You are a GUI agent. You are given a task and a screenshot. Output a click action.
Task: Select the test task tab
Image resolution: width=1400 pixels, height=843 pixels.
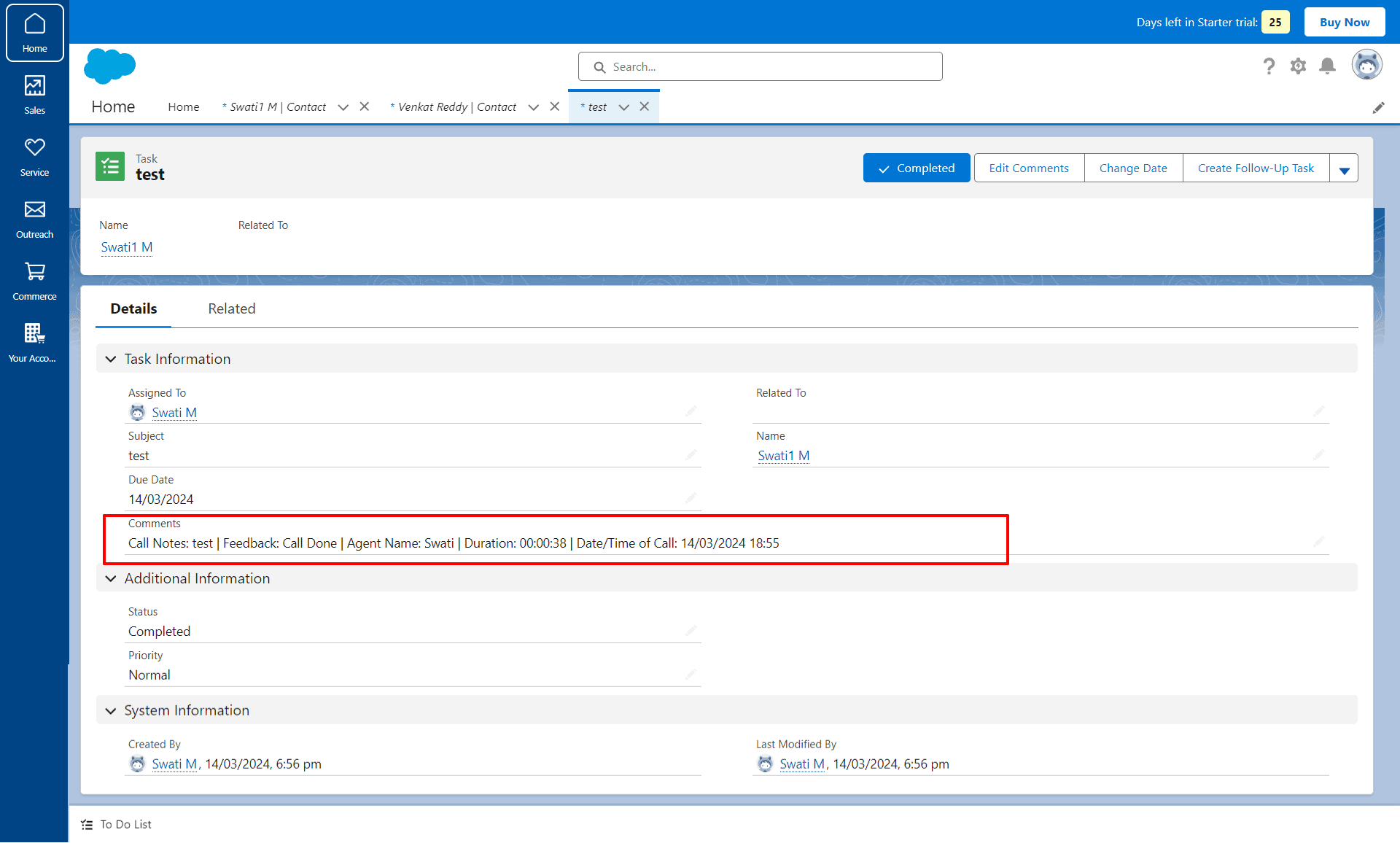[594, 107]
